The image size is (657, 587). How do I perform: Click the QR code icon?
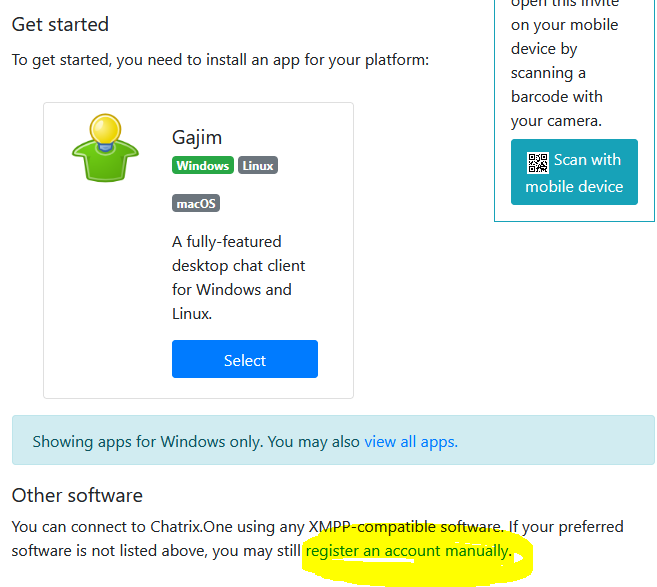pyautogui.click(x=538, y=162)
